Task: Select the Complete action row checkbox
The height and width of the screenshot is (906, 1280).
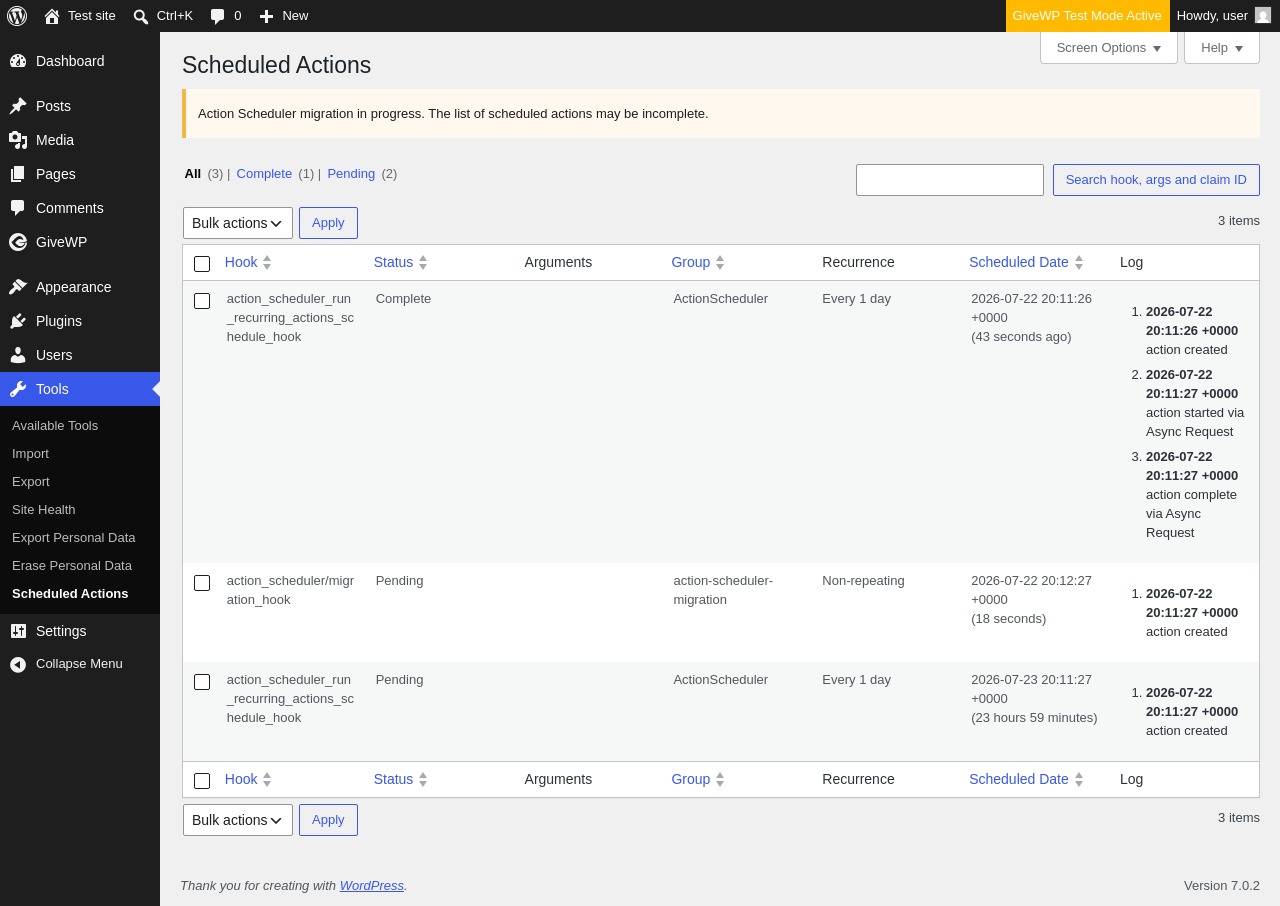Action: 202,301
